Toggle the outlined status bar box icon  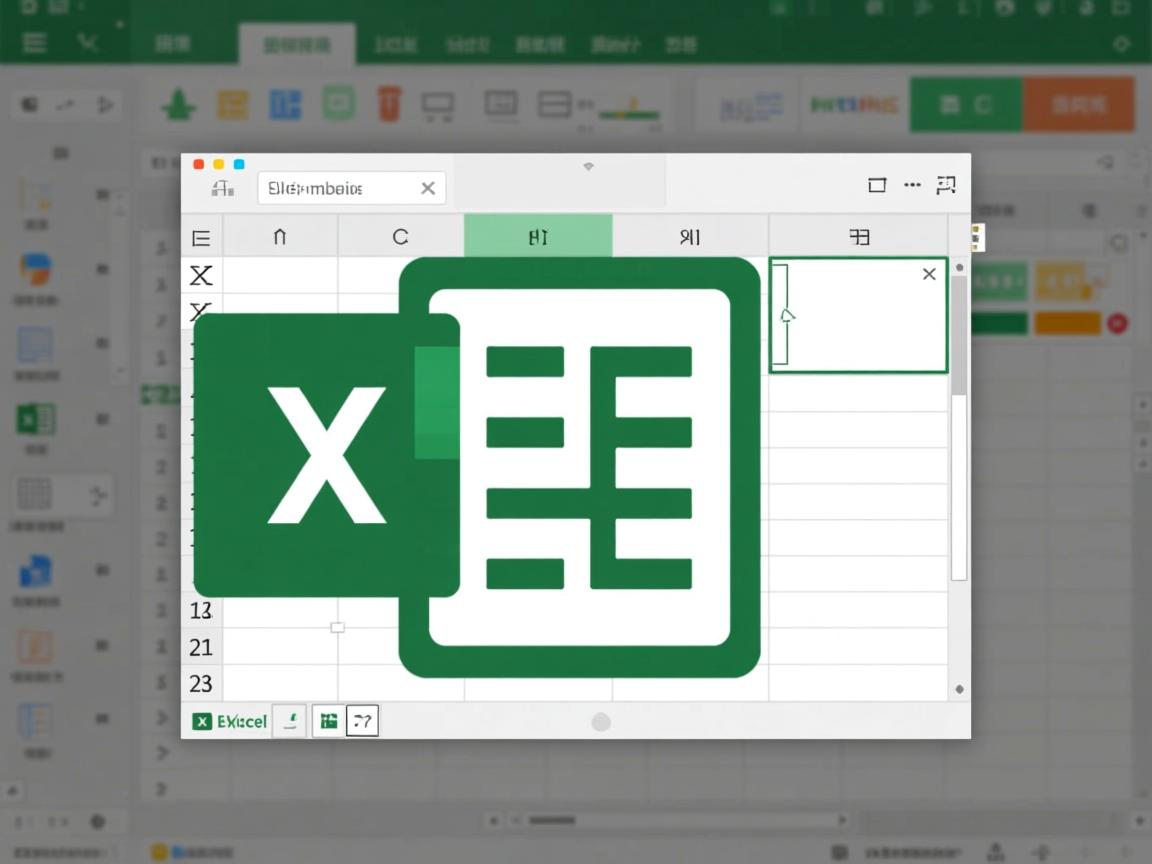coord(361,720)
